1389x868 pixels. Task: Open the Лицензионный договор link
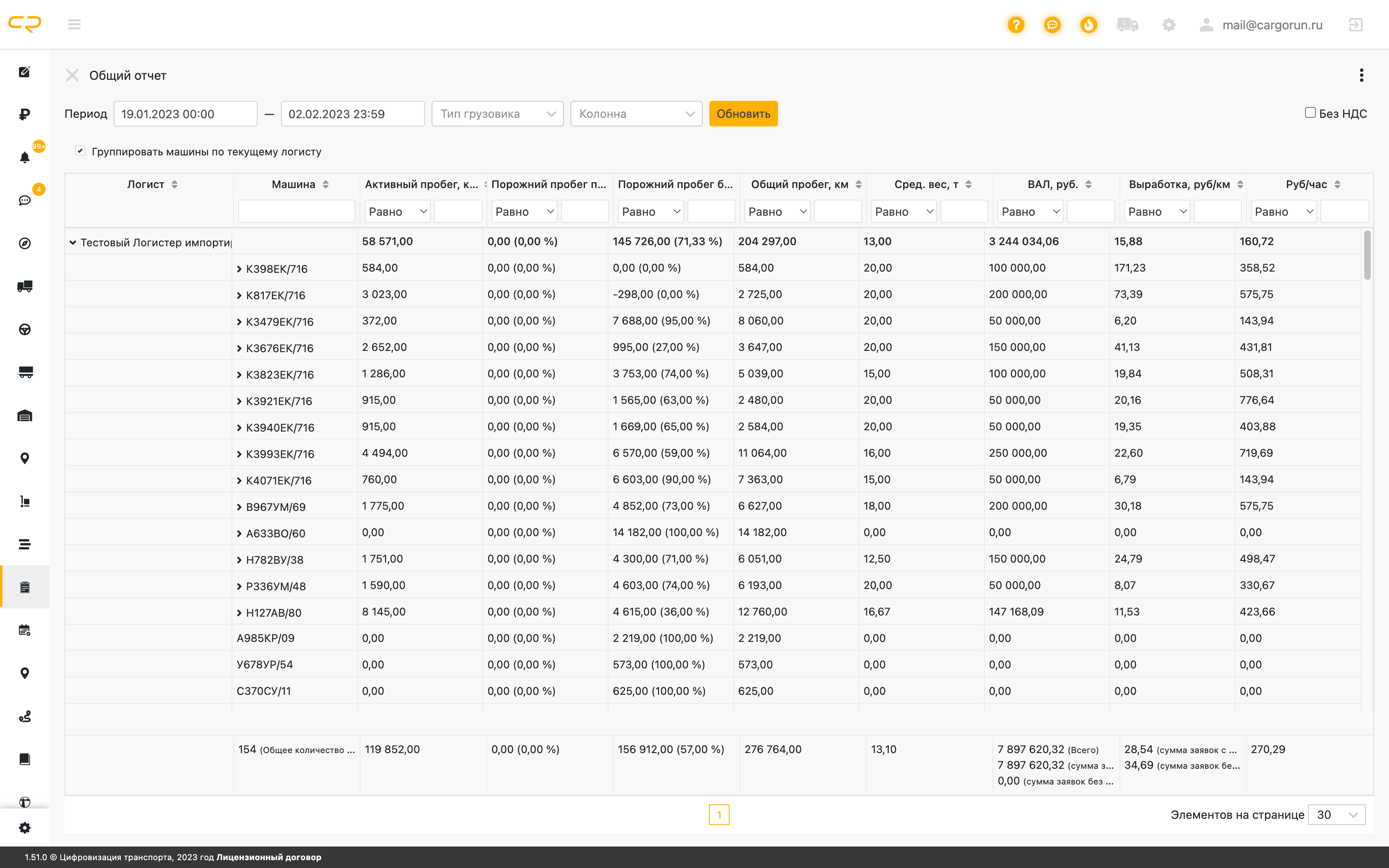pyautogui.click(x=269, y=857)
